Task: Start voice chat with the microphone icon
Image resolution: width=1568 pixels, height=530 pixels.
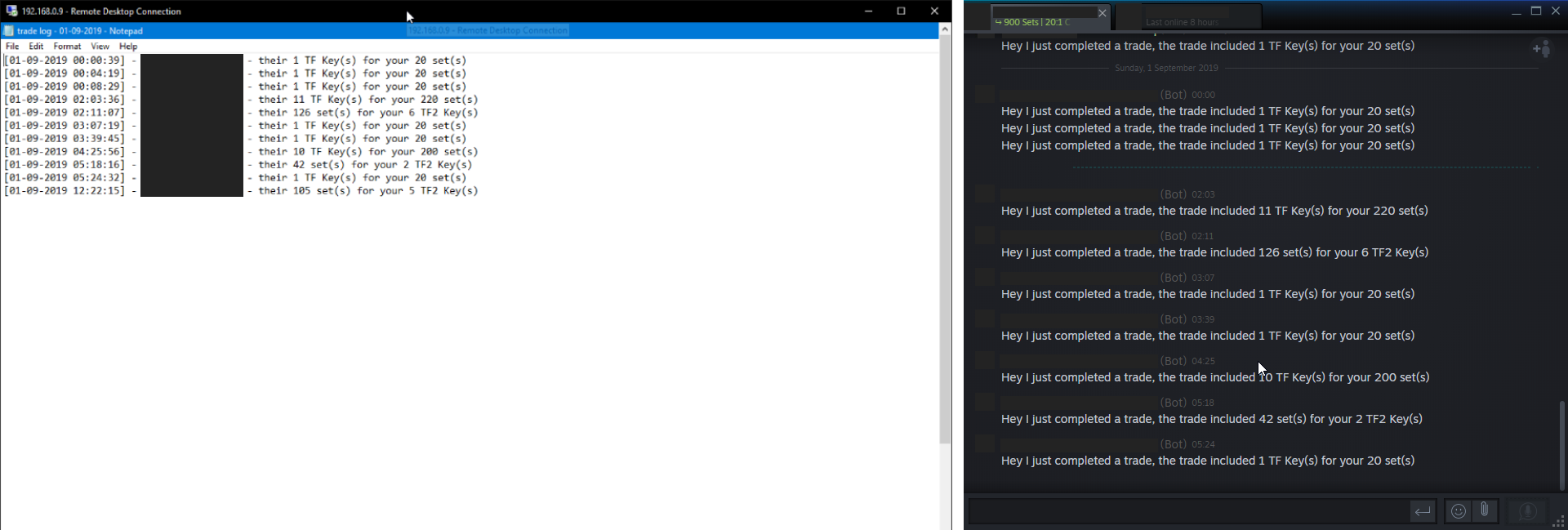Action: (x=1527, y=511)
